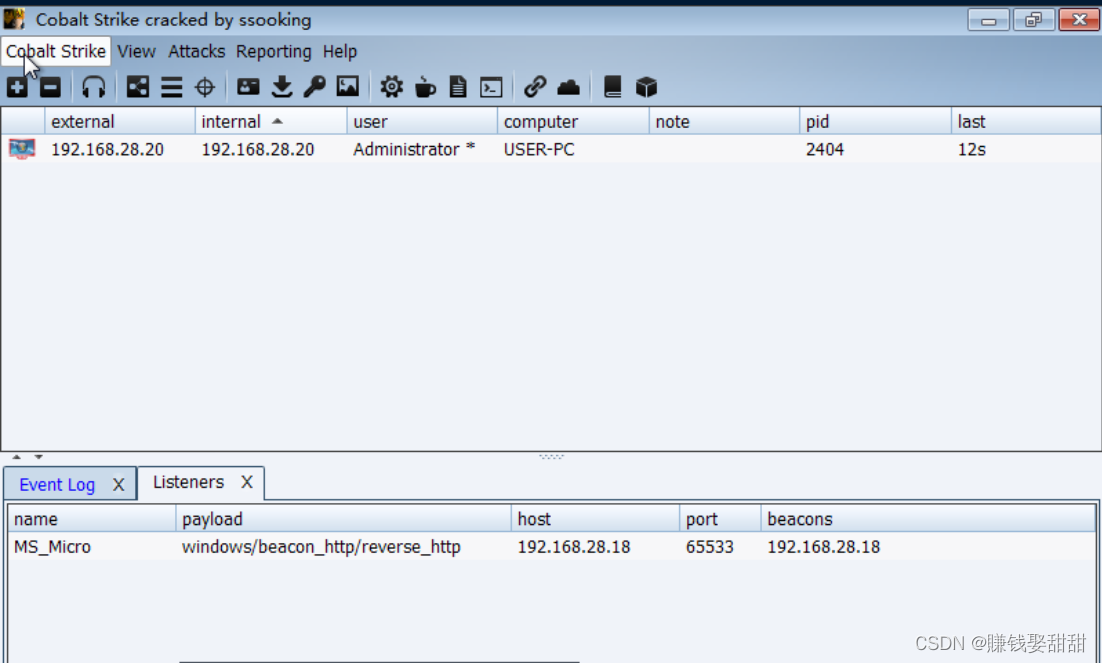
Task: Open the Reporting menu
Action: [273, 51]
